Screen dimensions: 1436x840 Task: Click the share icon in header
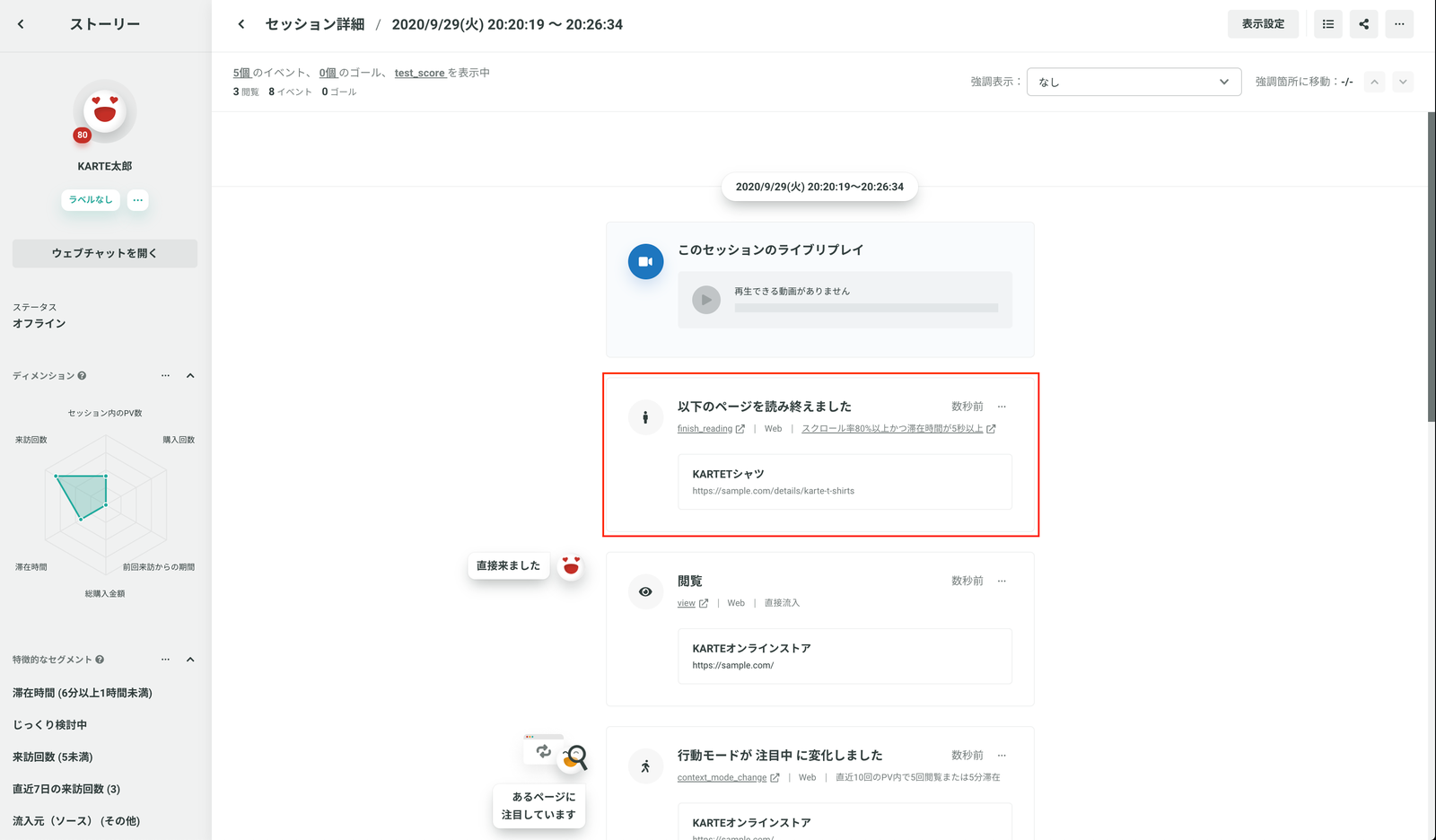point(1364,24)
